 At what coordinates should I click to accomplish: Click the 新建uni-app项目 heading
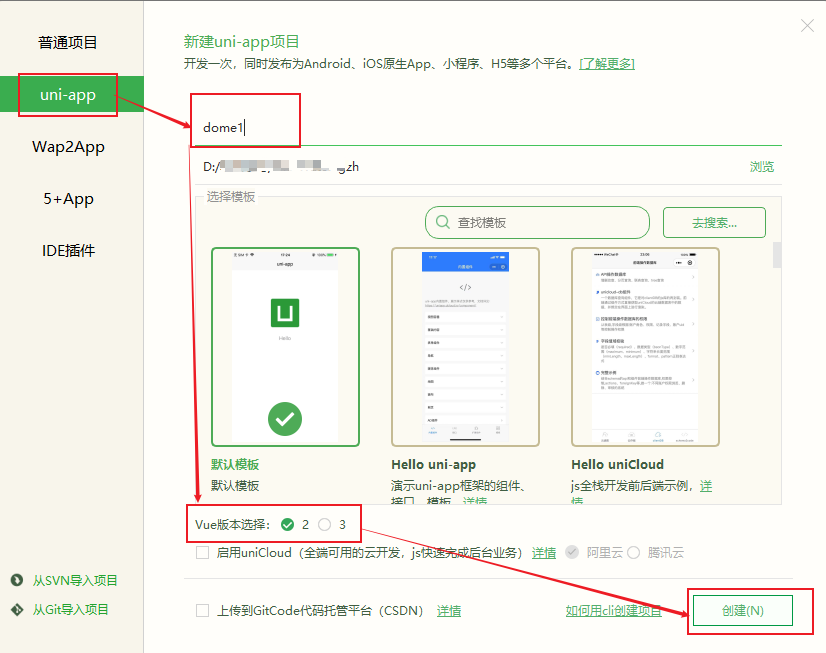click(241, 42)
